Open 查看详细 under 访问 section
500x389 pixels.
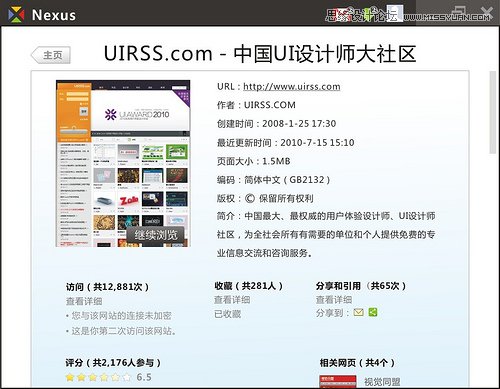tap(84, 301)
